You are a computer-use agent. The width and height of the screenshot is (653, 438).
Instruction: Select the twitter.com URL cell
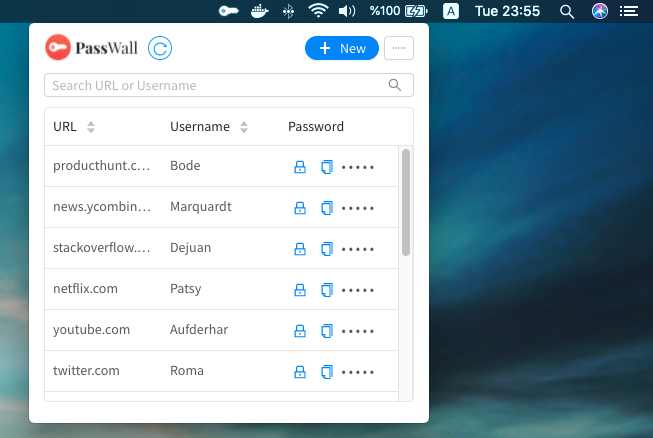pos(86,371)
